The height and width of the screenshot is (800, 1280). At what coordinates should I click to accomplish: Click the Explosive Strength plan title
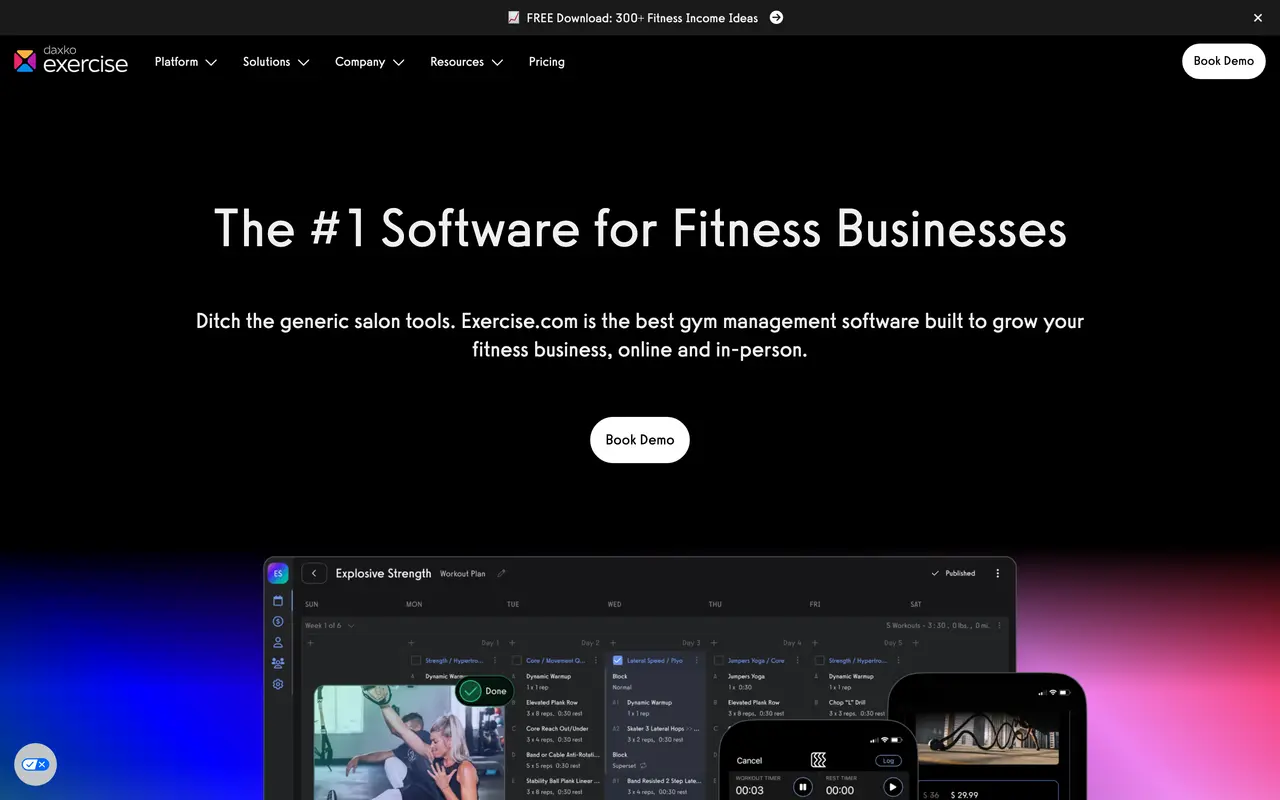pos(383,573)
